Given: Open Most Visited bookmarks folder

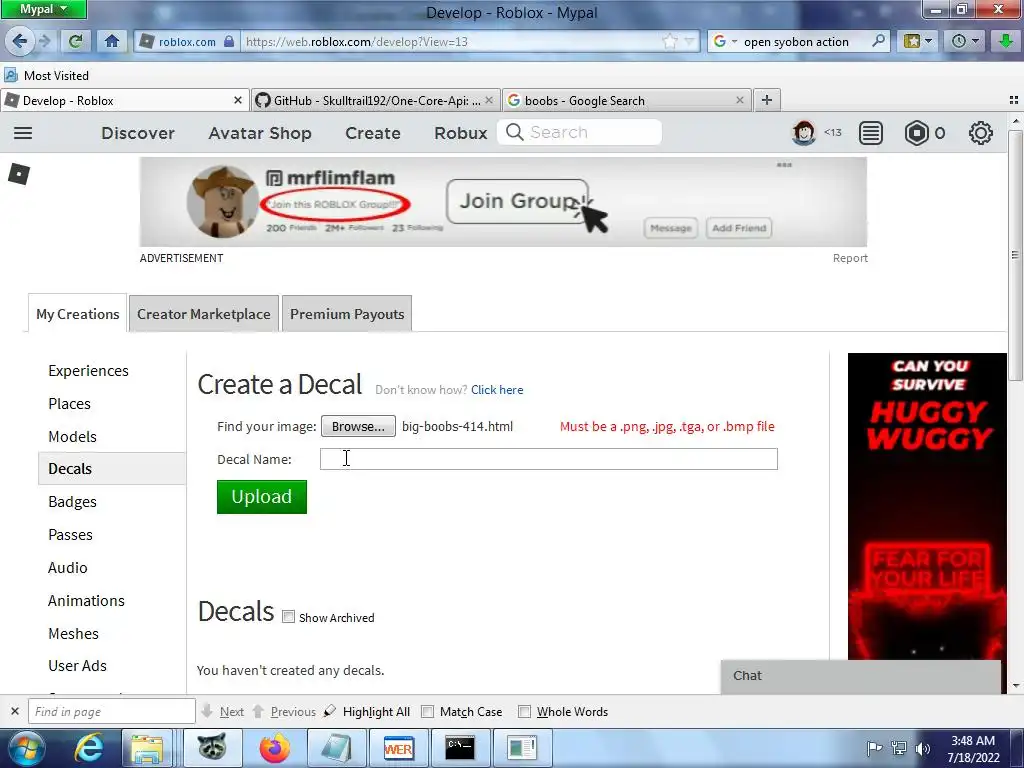Looking at the screenshot, I should (46, 75).
